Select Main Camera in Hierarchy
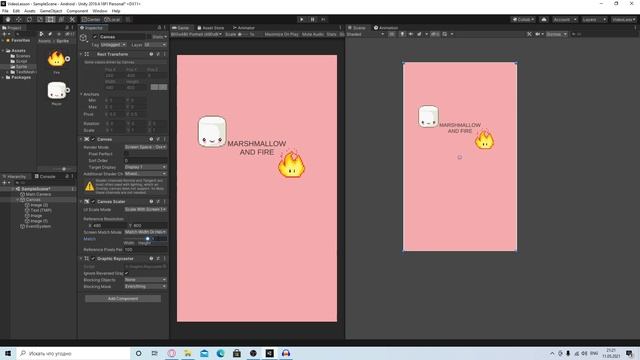This screenshot has width=640, height=360. [x=36, y=194]
